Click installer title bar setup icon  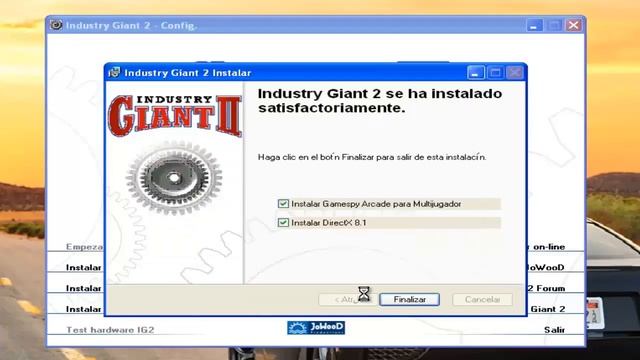pyautogui.click(x=114, y=72)
